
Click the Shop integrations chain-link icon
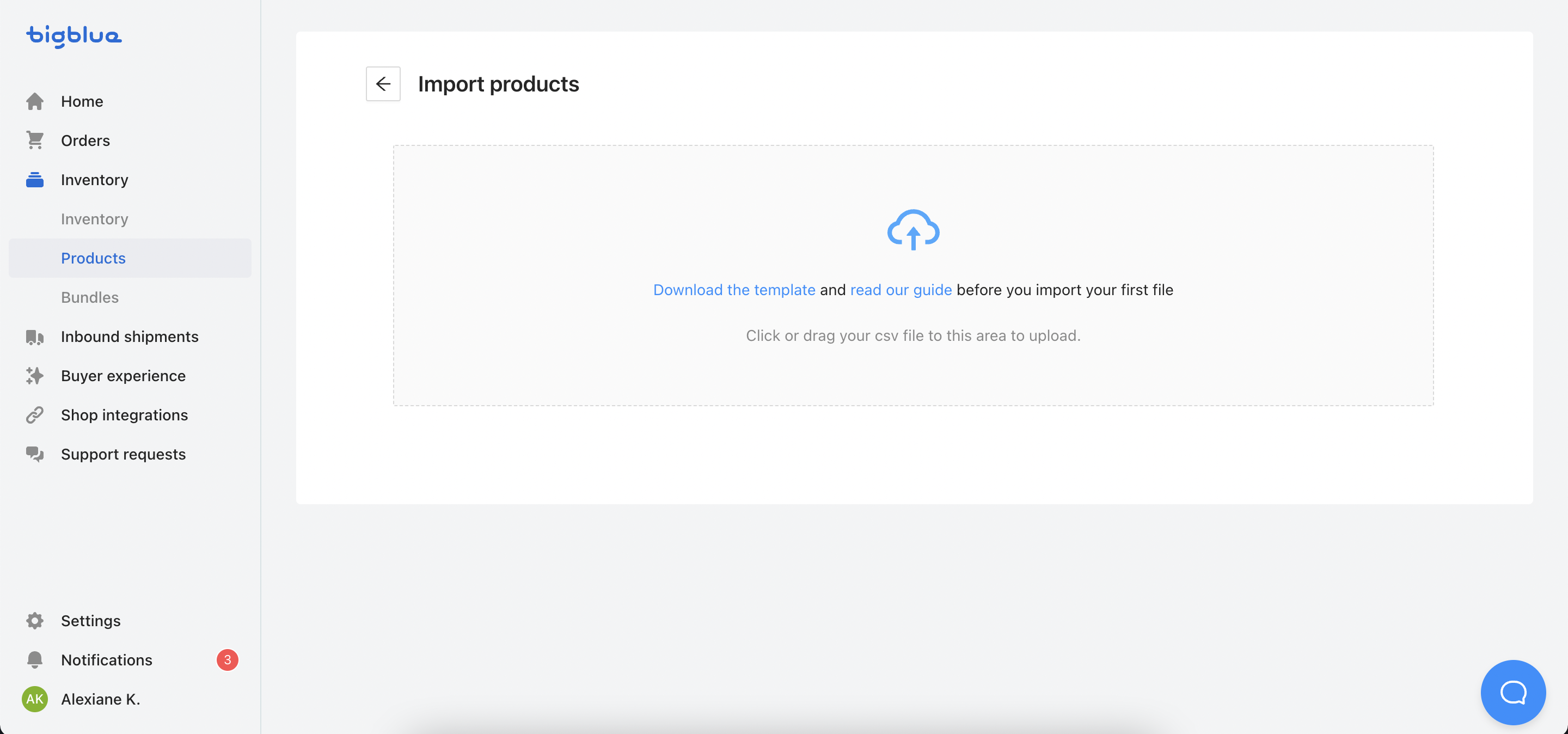(x=35, y=415)
